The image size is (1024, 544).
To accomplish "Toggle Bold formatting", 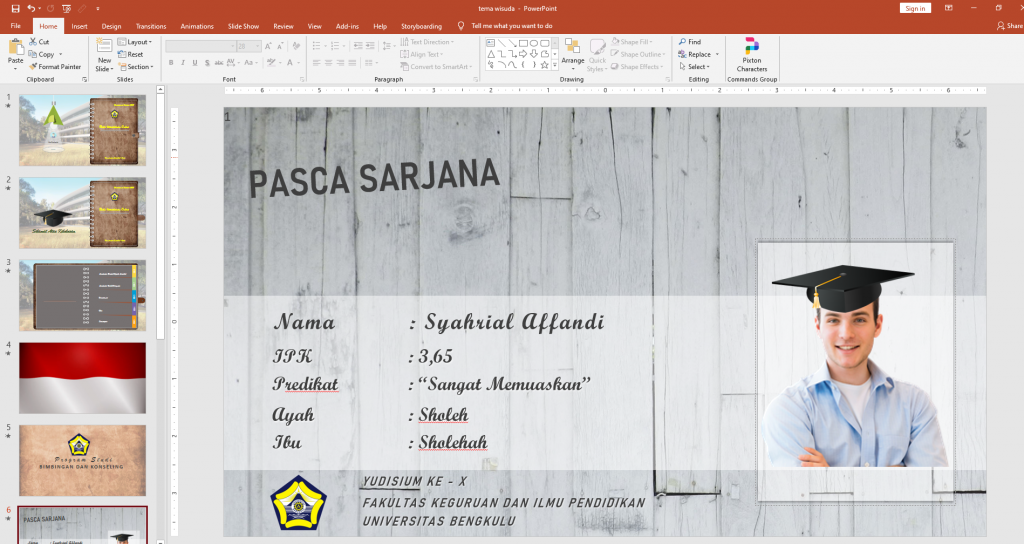I will pyautogui.click(x=171, y=63).
